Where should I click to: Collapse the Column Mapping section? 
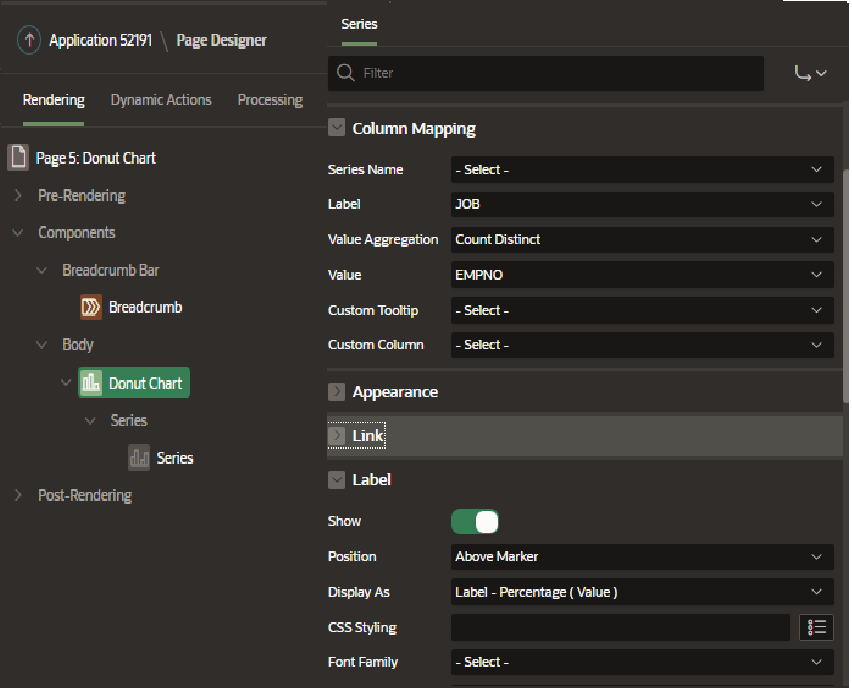[337, 128]
